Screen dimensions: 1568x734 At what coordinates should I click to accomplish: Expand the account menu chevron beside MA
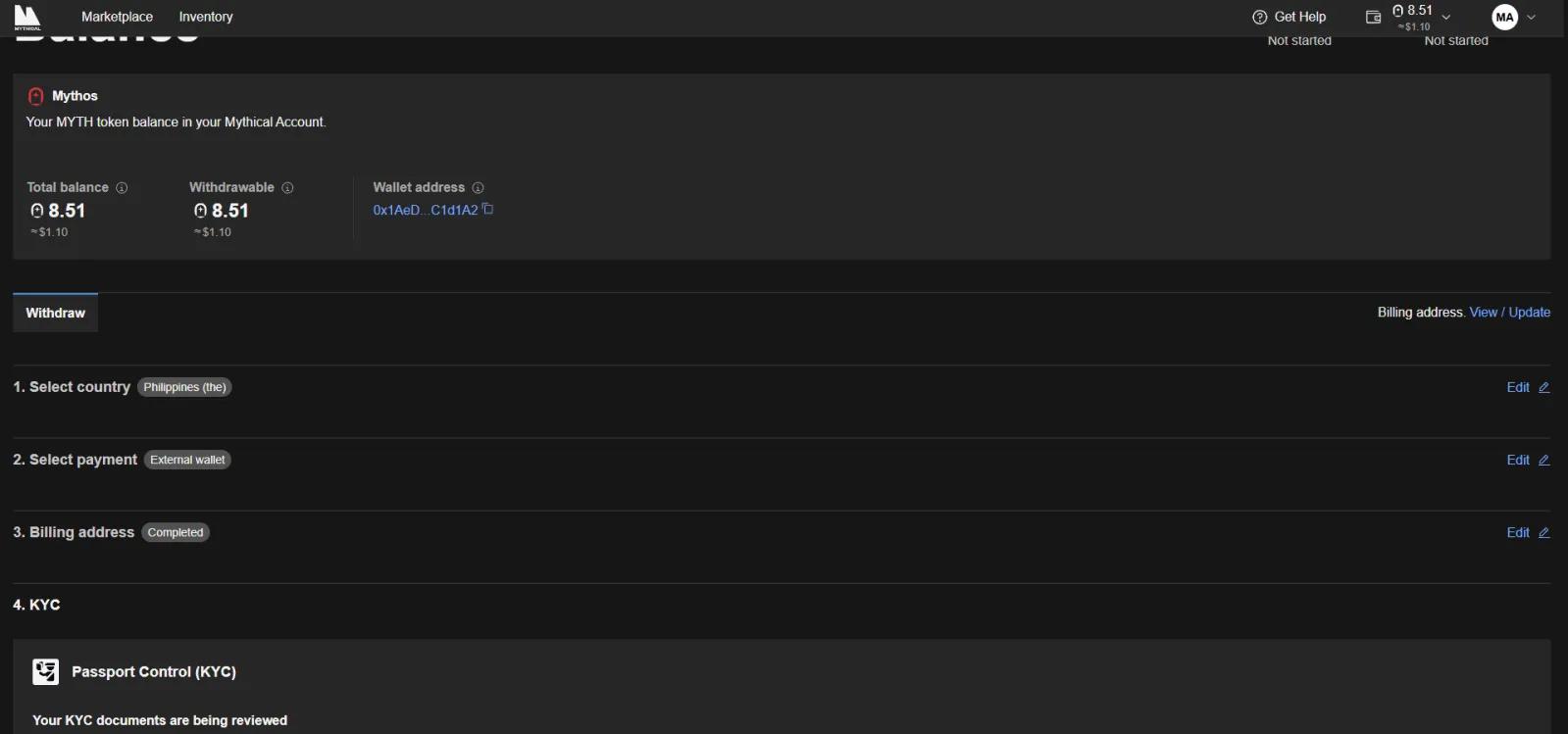1532,18
